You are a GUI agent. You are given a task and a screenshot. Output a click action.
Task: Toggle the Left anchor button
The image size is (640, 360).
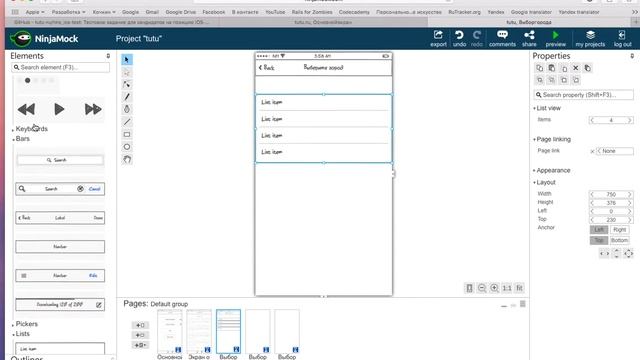tap(599, 230)
